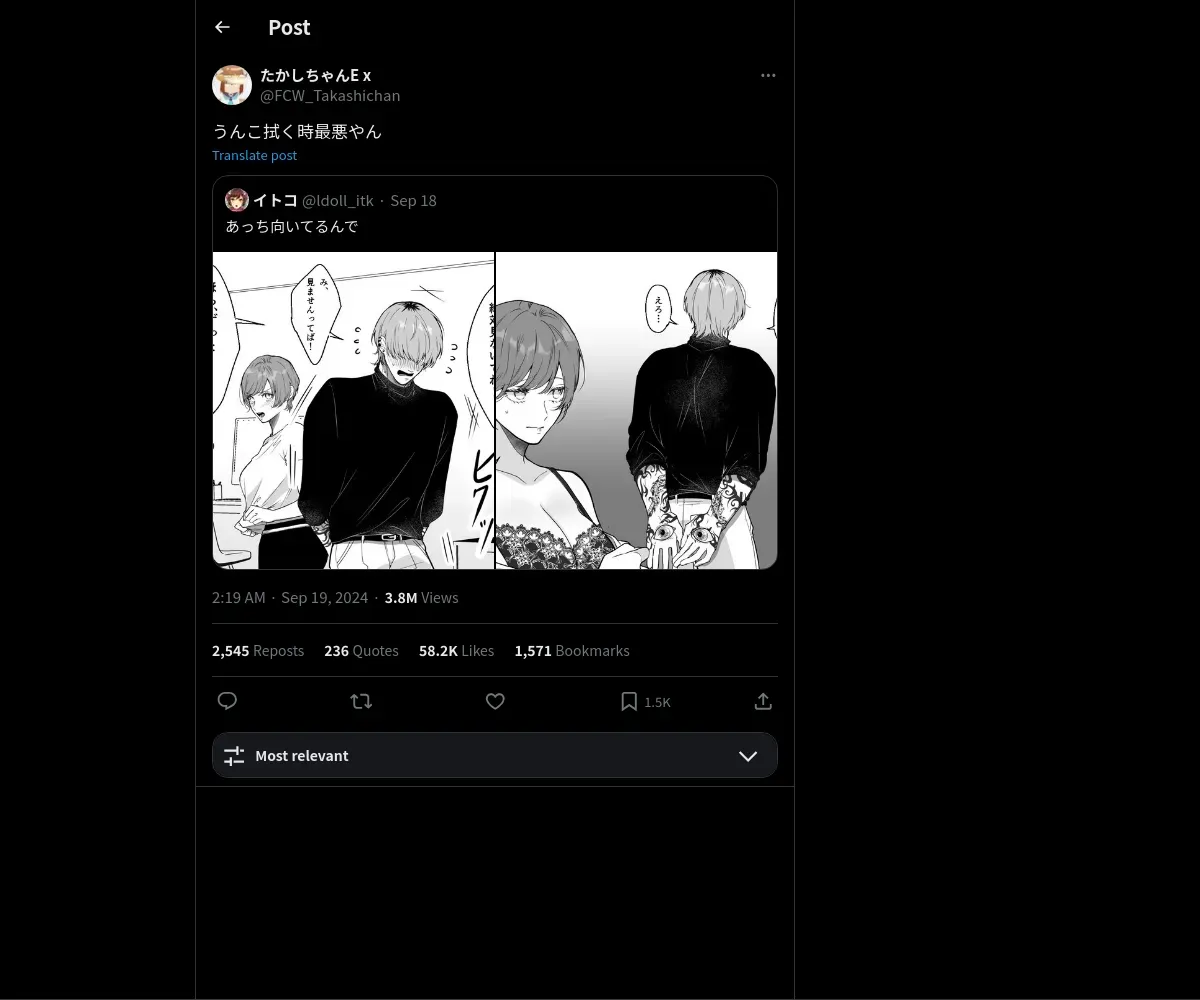Open the left manga panel image
The width and height of the screenshot is (1200, 1000).
(353, 410)
